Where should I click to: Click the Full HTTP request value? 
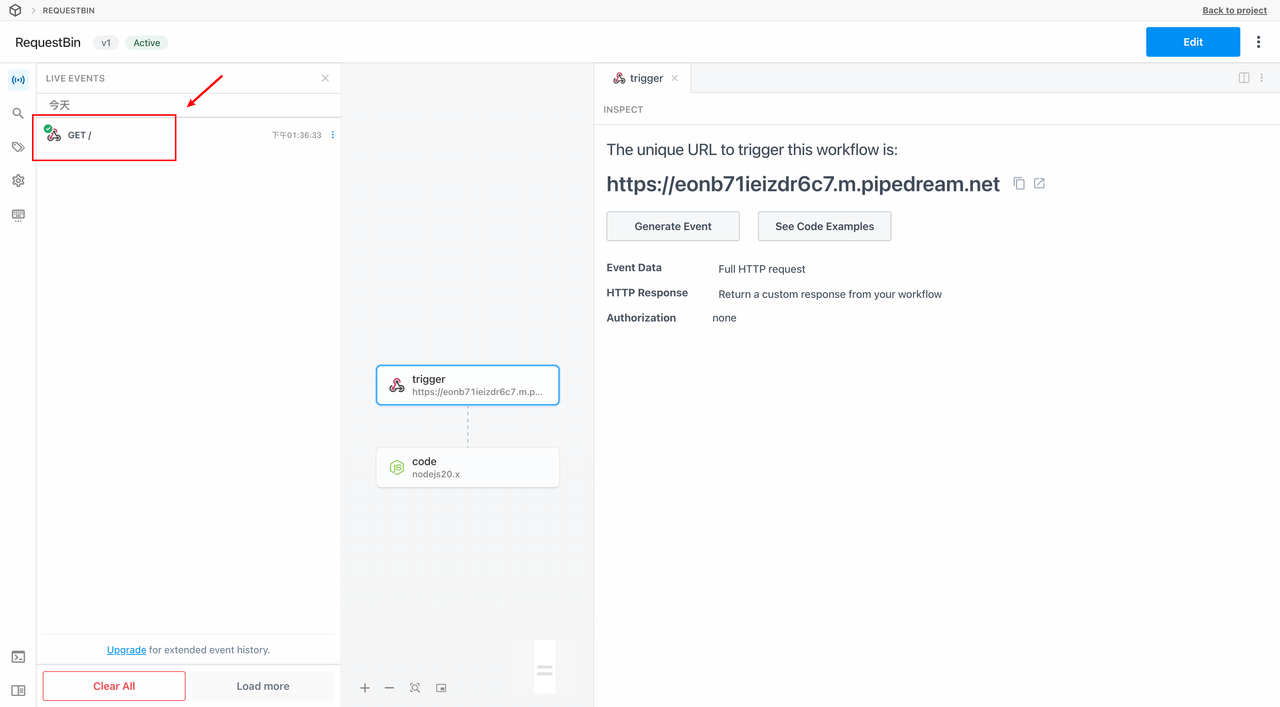point(762,269)
